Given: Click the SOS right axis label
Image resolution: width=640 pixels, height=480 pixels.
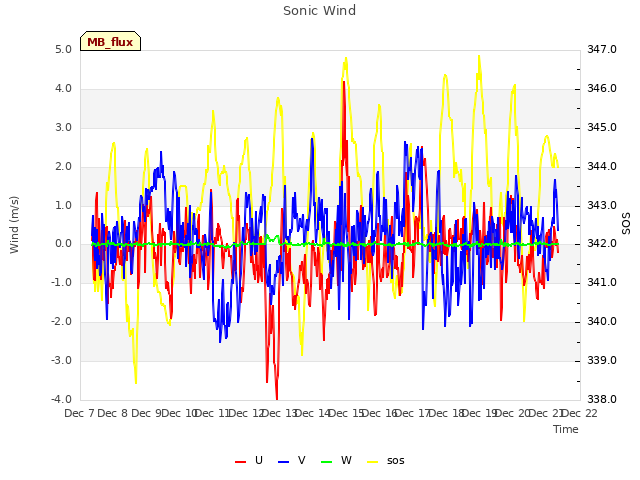Looking at the screenshot, I should click(x=626, y=224).
